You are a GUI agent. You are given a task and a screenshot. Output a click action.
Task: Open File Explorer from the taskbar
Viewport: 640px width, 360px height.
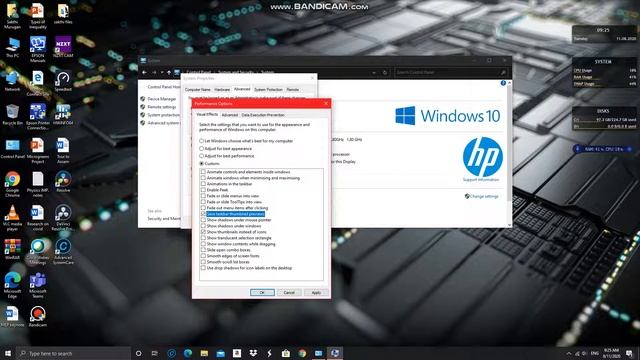click(x=204, y=353)
